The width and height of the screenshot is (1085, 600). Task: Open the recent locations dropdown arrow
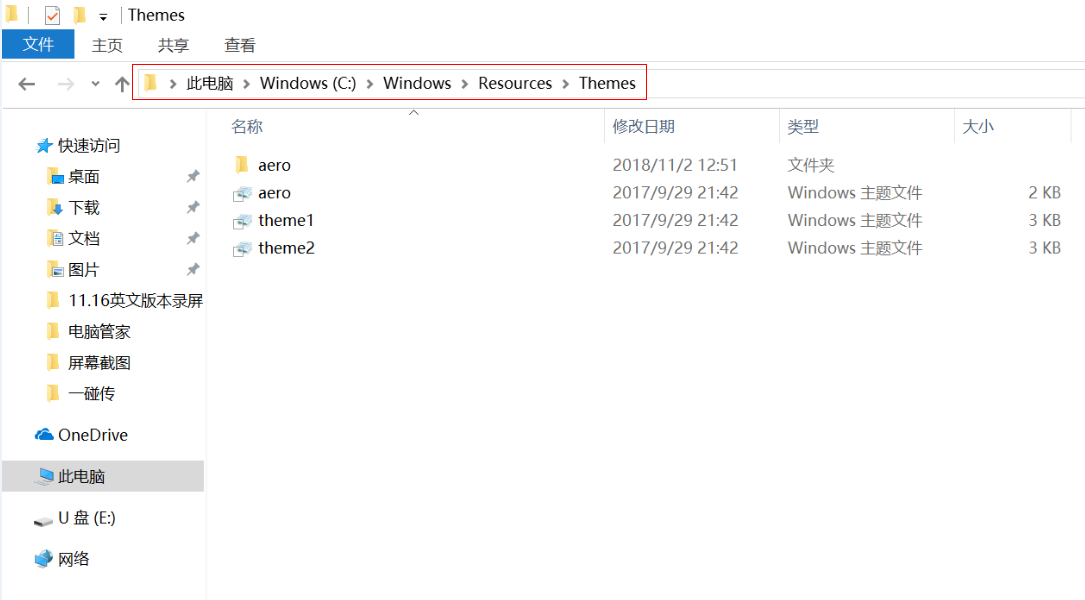coord(95,84)
